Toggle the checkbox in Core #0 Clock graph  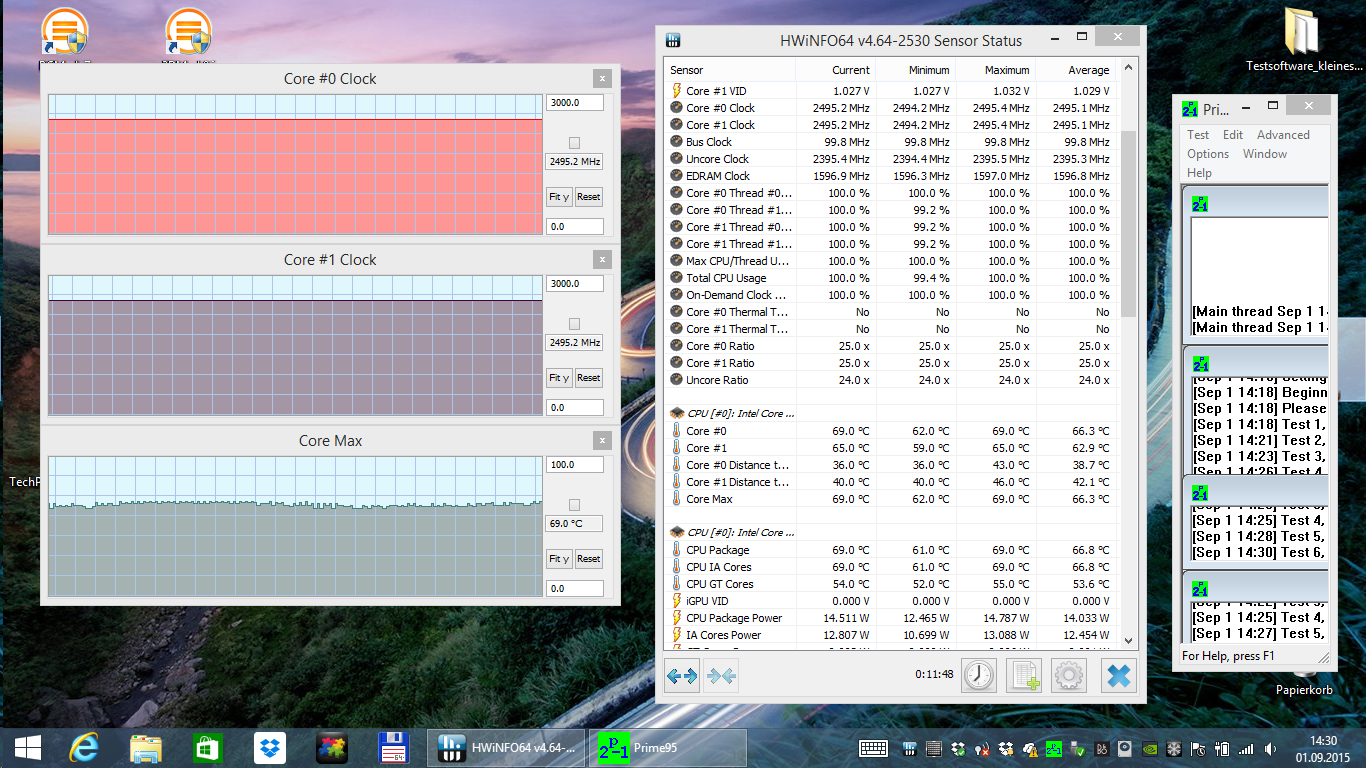point(574,143)
